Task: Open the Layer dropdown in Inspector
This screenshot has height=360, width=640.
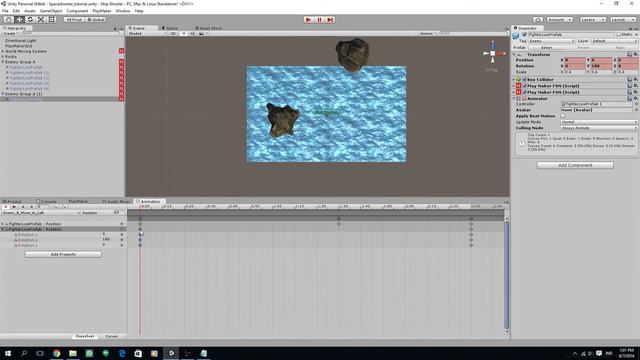Action: [x=614, y=41]
